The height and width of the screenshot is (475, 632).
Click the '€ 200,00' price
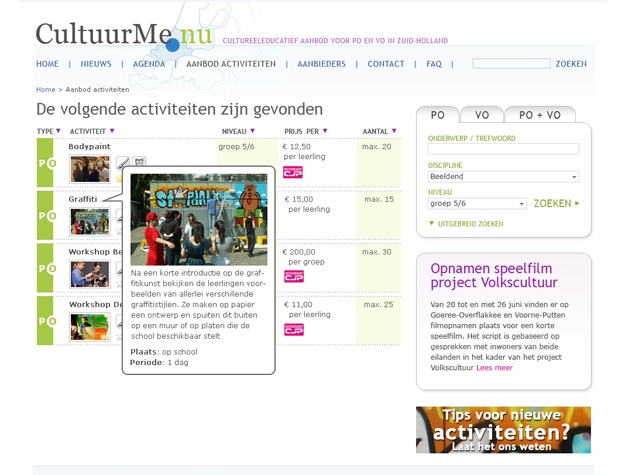tap(299, 252)
